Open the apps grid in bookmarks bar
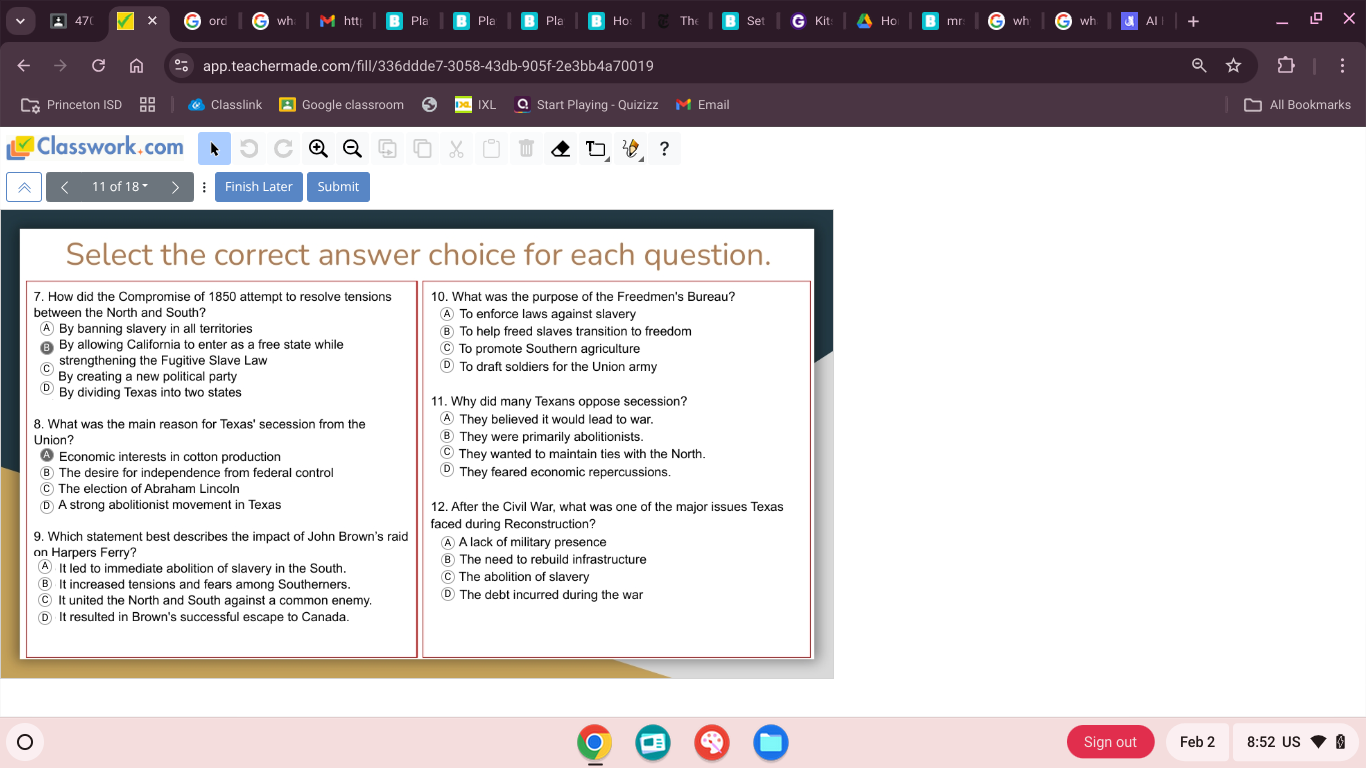 click(147, 104)
